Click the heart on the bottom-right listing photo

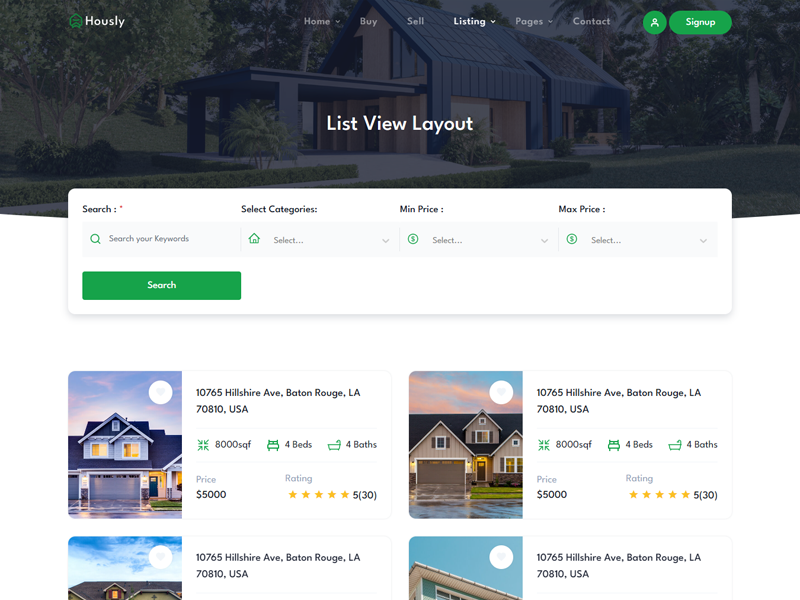[x=501, y=557]
